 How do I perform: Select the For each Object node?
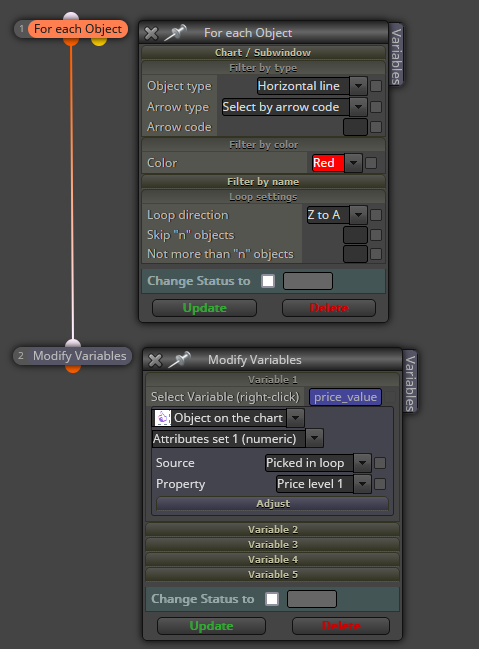(x=77, y=29)
